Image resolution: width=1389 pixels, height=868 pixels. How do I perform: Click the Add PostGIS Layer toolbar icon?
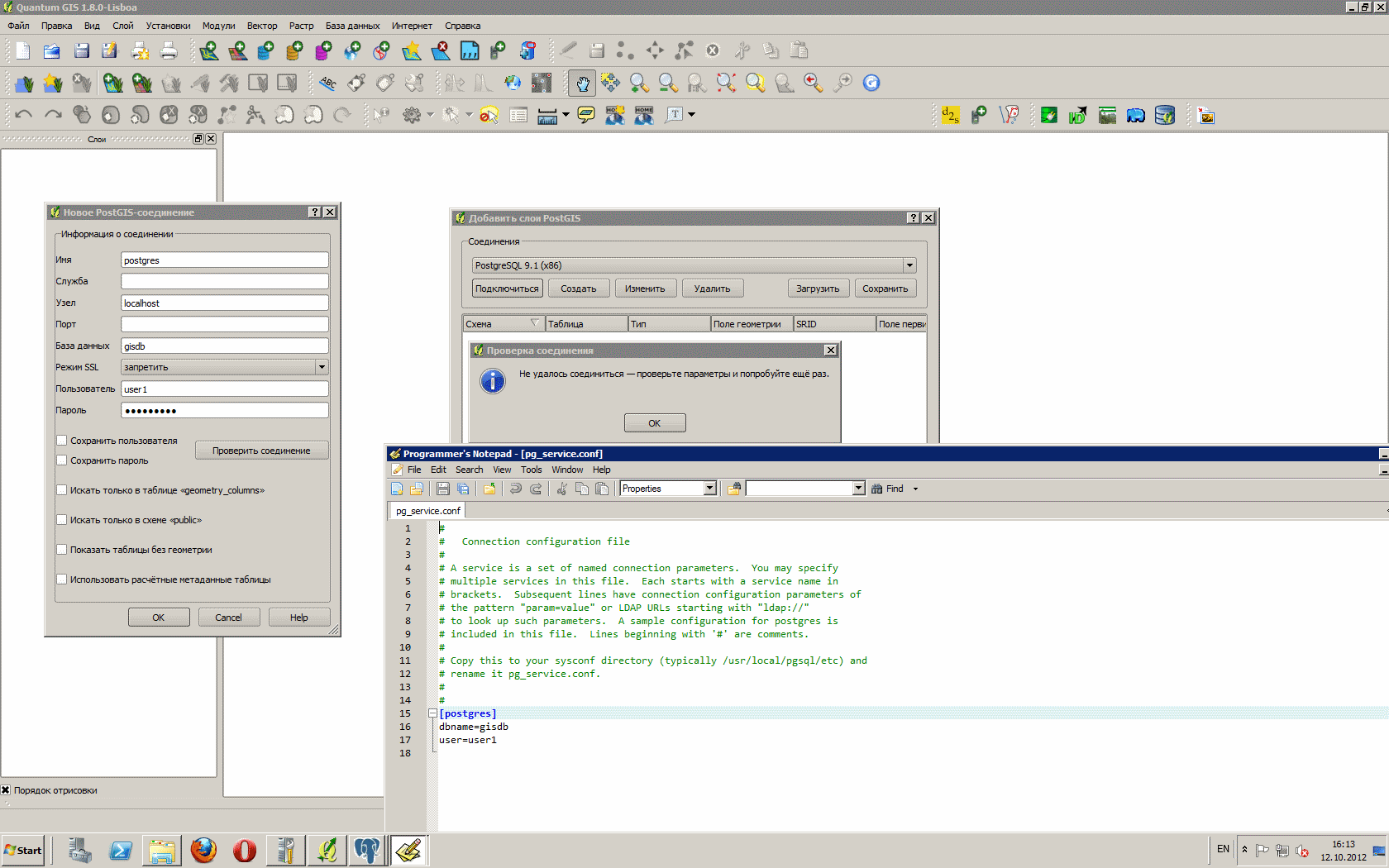point(265,51)
